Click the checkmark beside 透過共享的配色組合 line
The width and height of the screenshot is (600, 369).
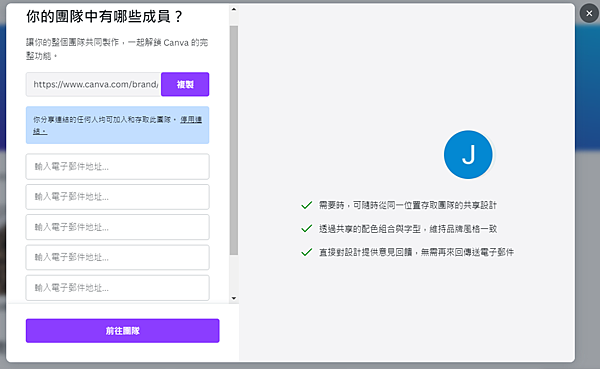(x=307, y=229)
